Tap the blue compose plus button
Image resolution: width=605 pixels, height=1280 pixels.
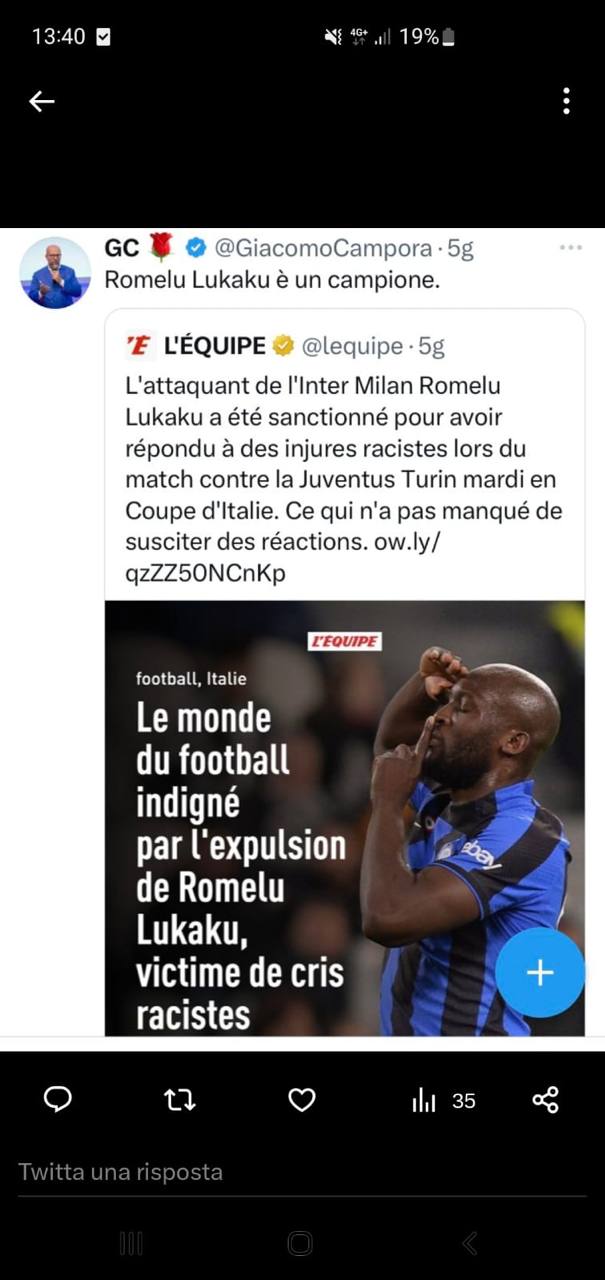pyautogui.click(x=540, y=973)
